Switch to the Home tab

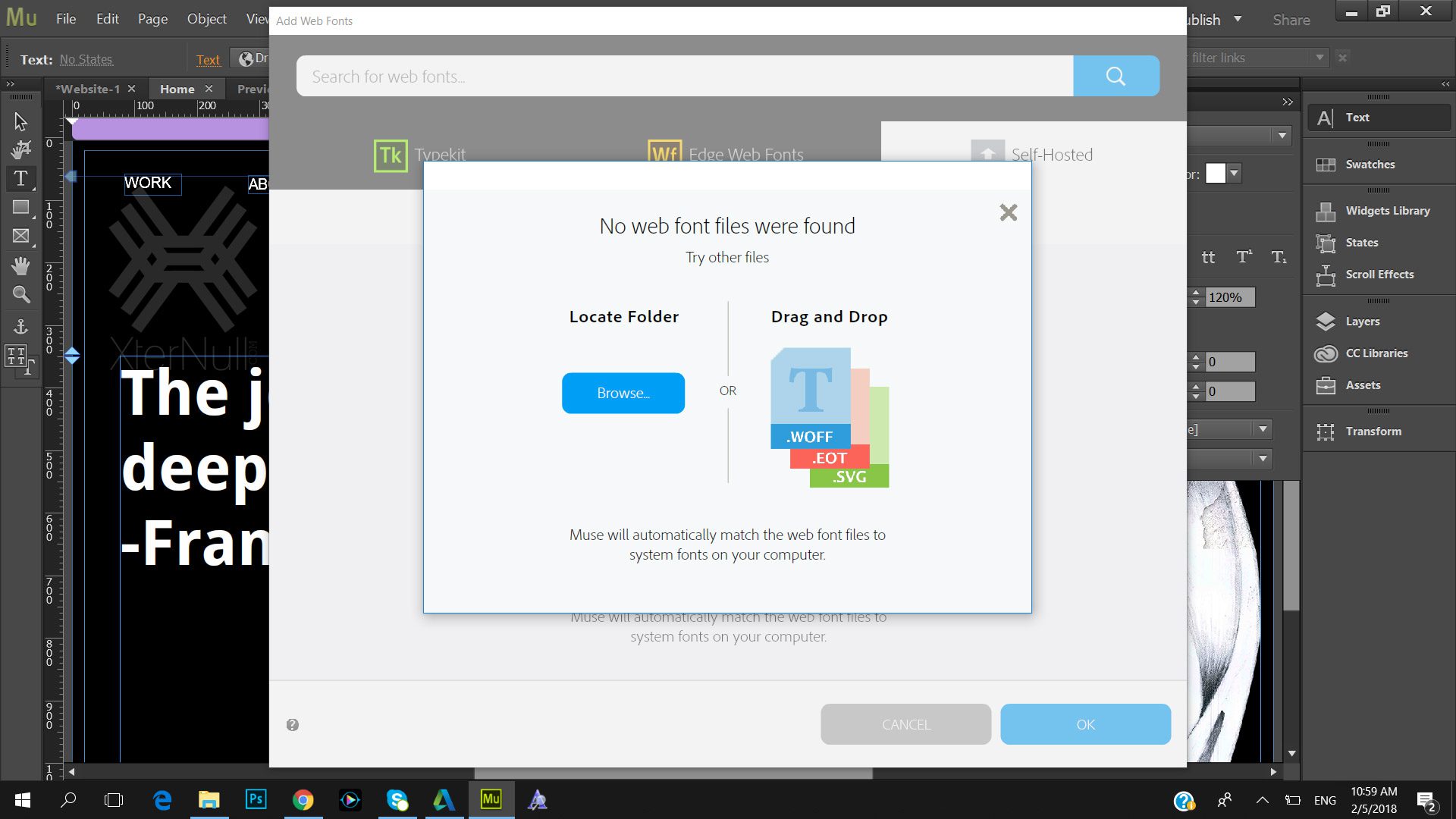[x=177, y=89]
